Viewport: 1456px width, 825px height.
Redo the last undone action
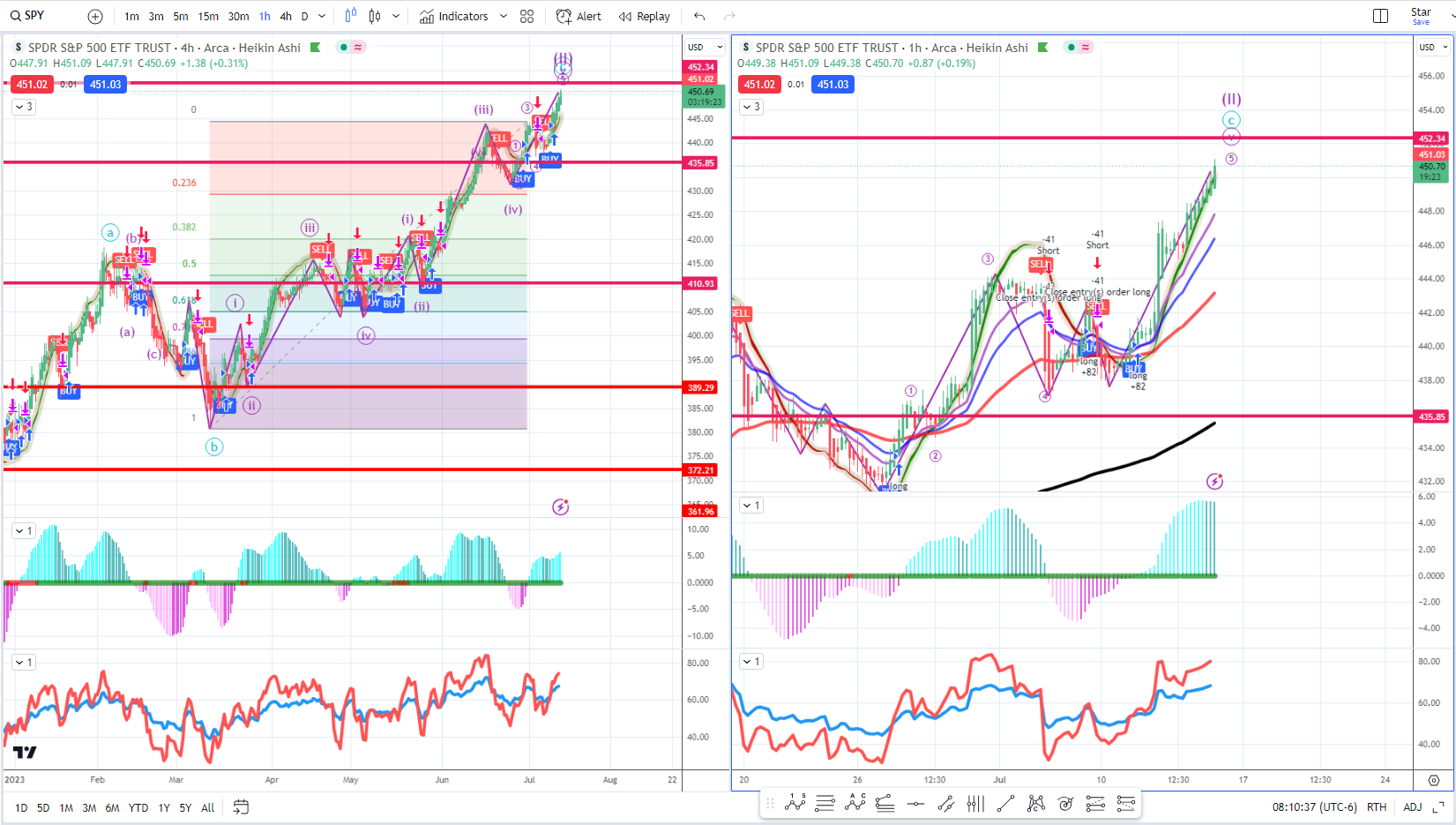coord(729,16)
